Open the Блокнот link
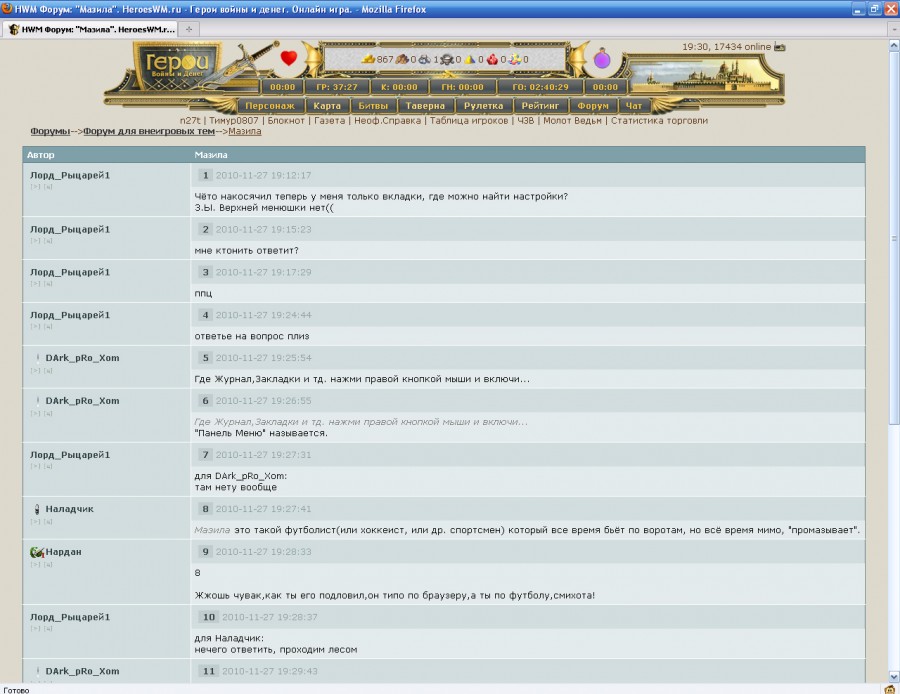This screenshot has width=900, height=694. coord(286,121)
